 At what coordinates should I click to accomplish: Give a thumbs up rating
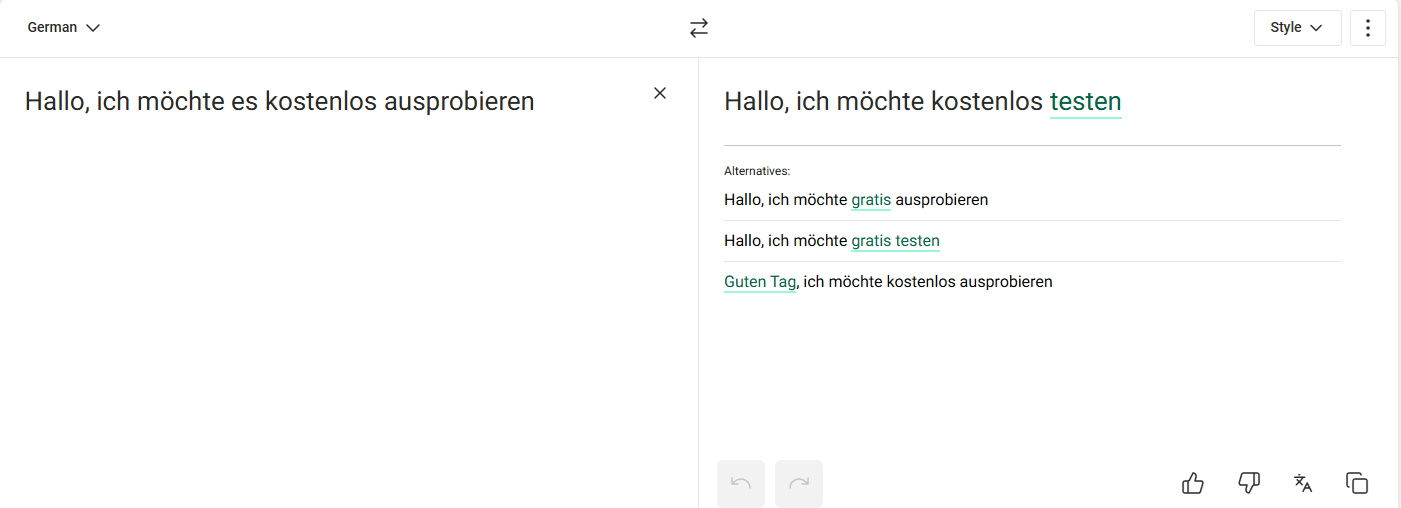[1193, 484]
